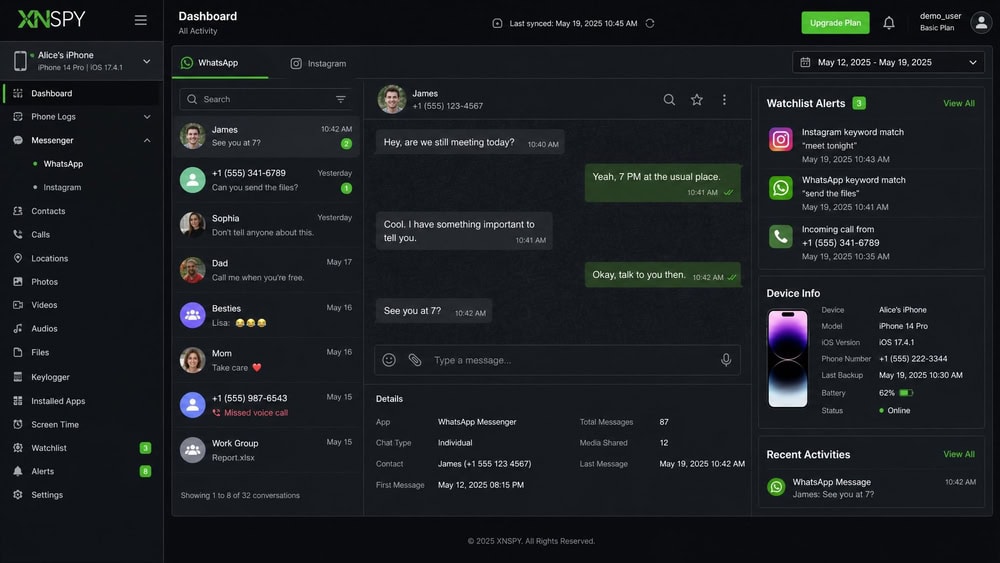This screenshot has width=1000, height=563.
Task: Attach file with paperclip icon
Action: tap(415, 360)
